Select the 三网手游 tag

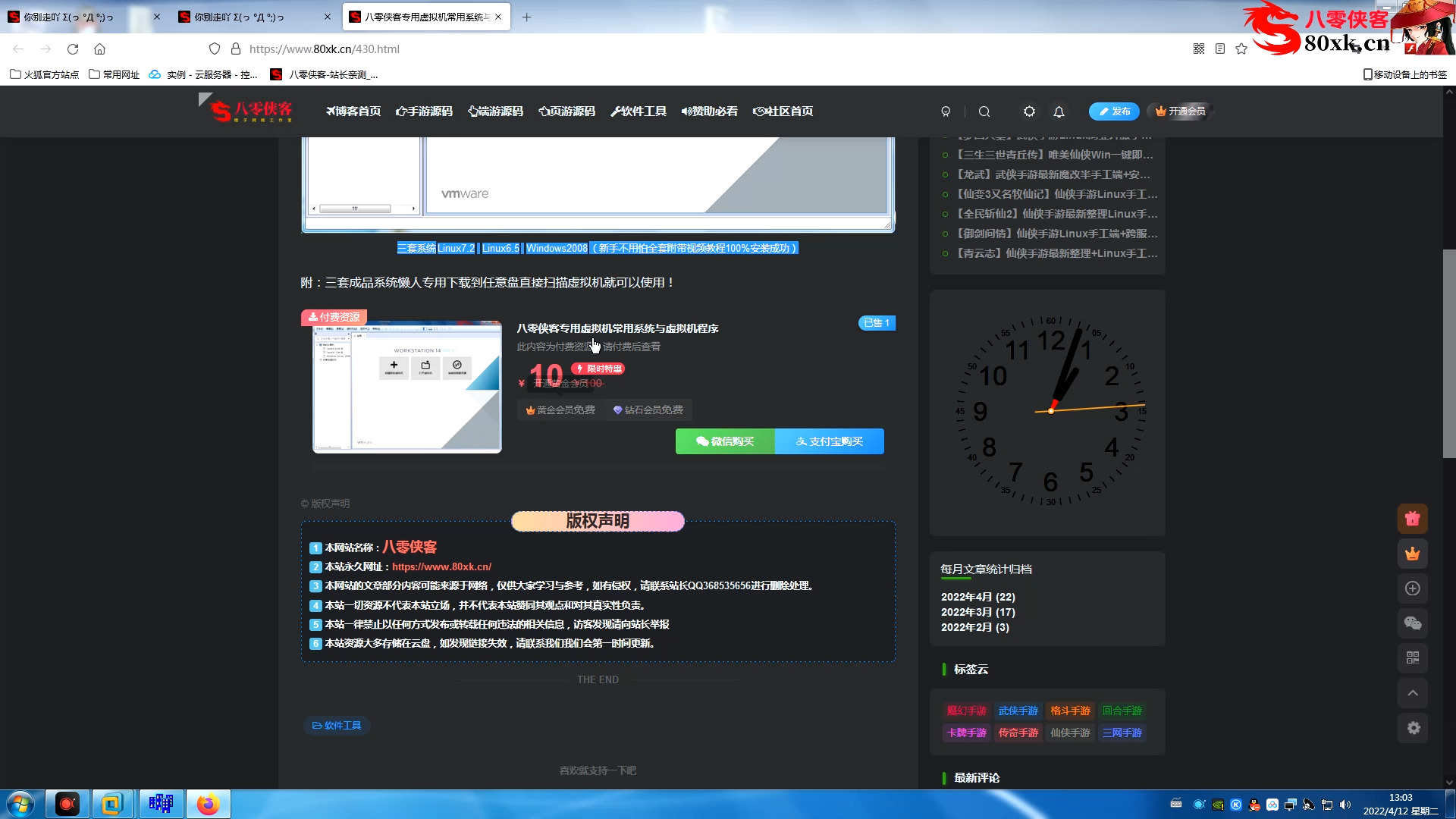[x=1122, y=733]
